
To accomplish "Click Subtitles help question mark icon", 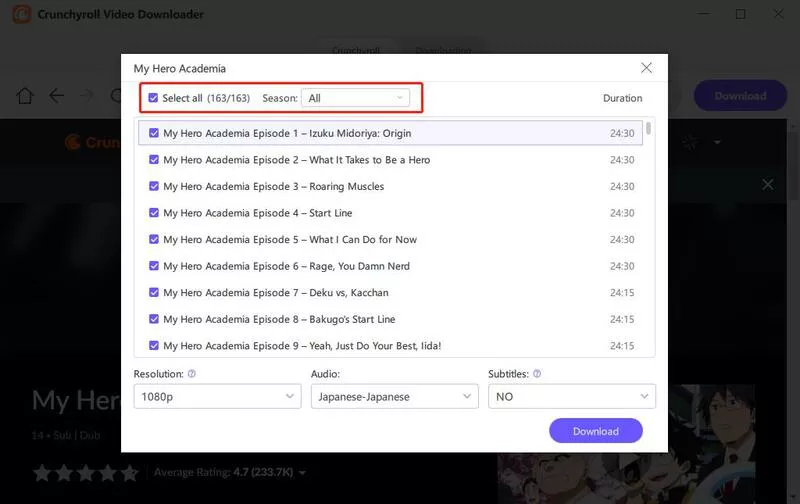I will (537, 373).
